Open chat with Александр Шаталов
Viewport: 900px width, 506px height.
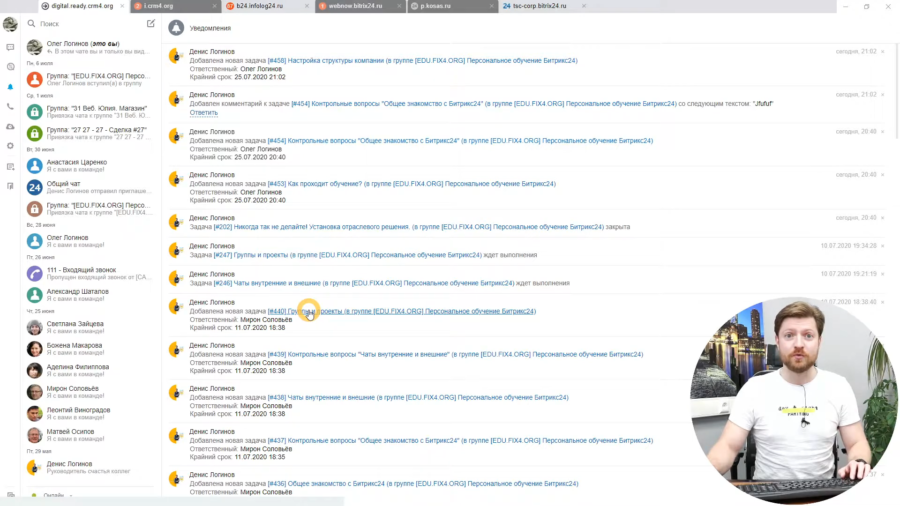[x=89, y=295]
